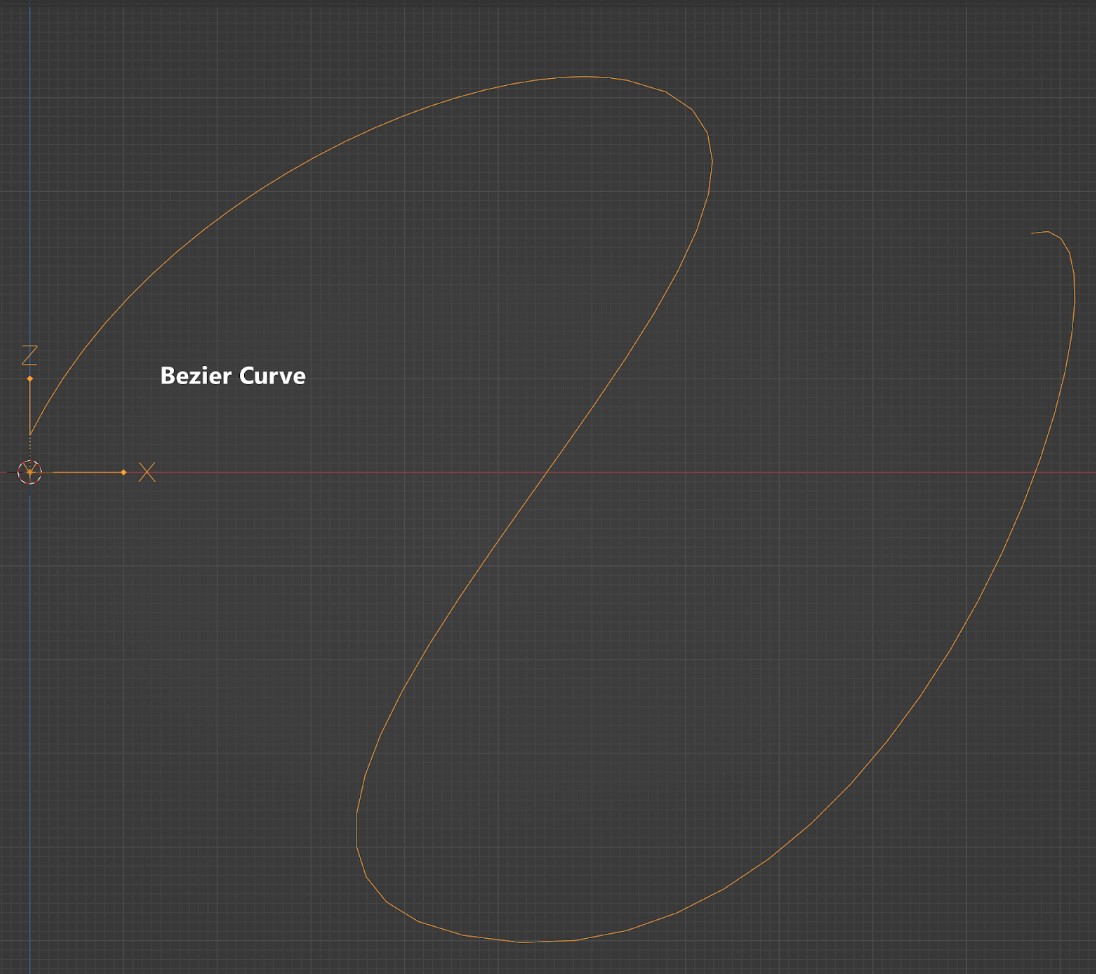Select the Z axis gizmo handle diamond
The image size is (1096, 974).
point(31,379)
